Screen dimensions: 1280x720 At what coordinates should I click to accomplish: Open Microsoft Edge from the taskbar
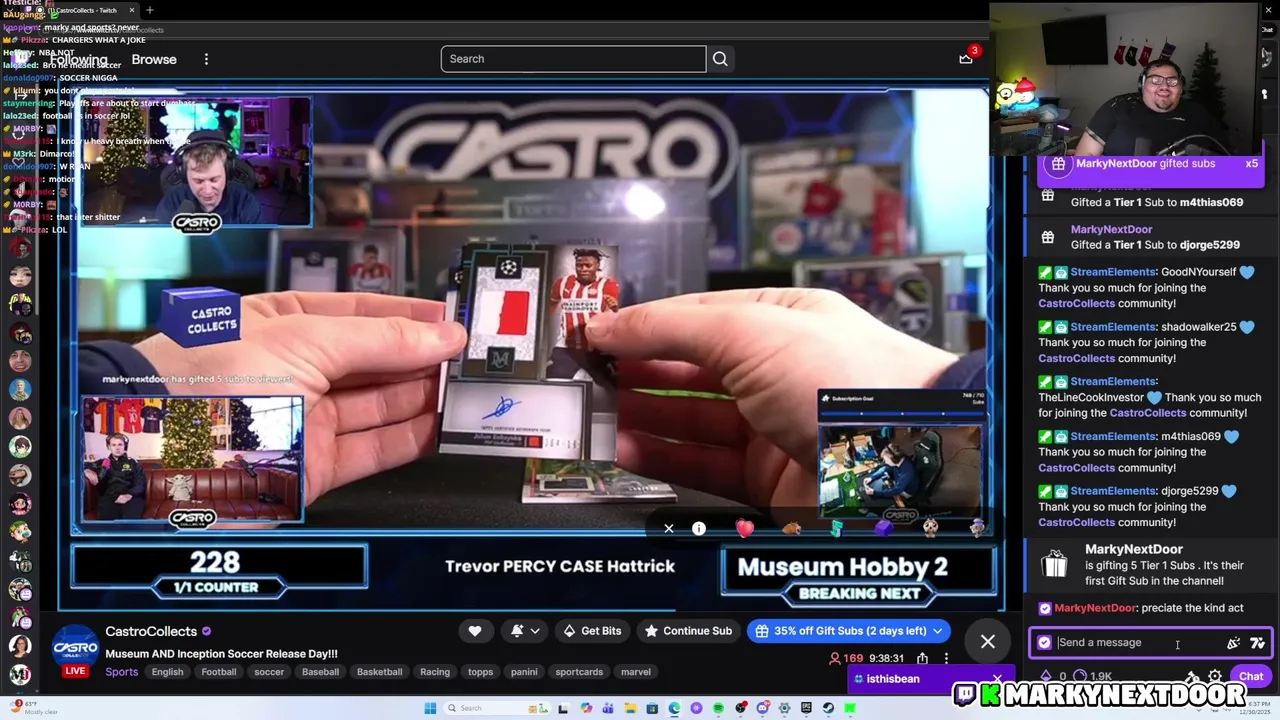click(674, 708)
